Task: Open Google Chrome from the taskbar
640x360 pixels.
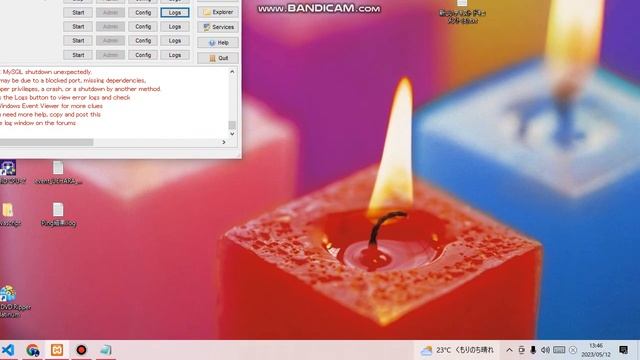Action: [33, 350]
